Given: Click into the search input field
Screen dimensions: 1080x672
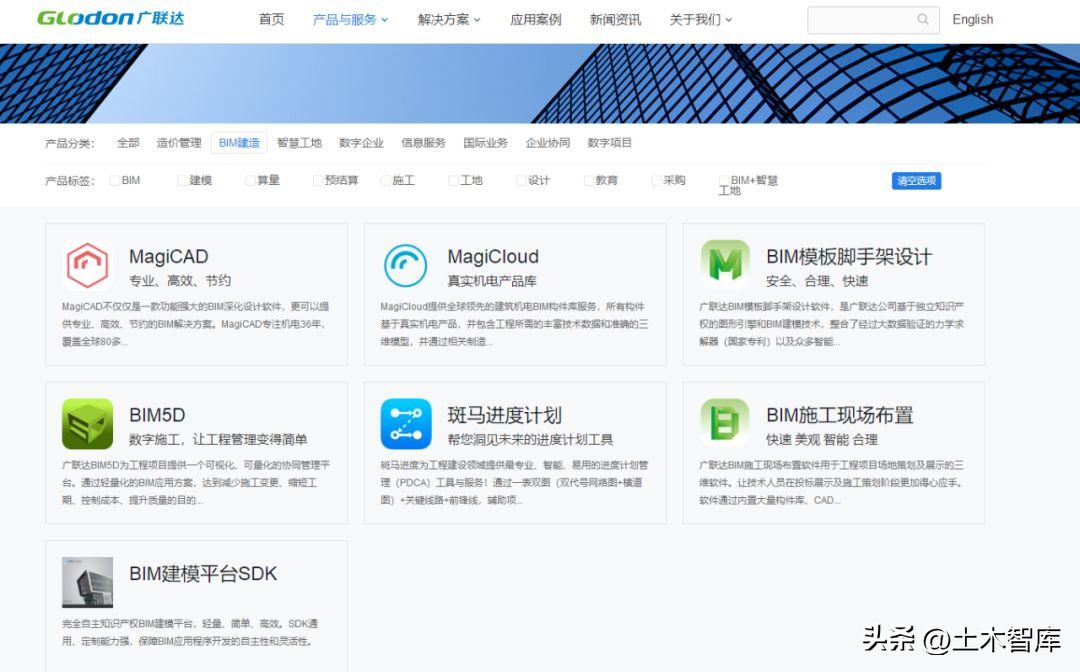Looking at the screenshot, I should (x=860, y=20).
